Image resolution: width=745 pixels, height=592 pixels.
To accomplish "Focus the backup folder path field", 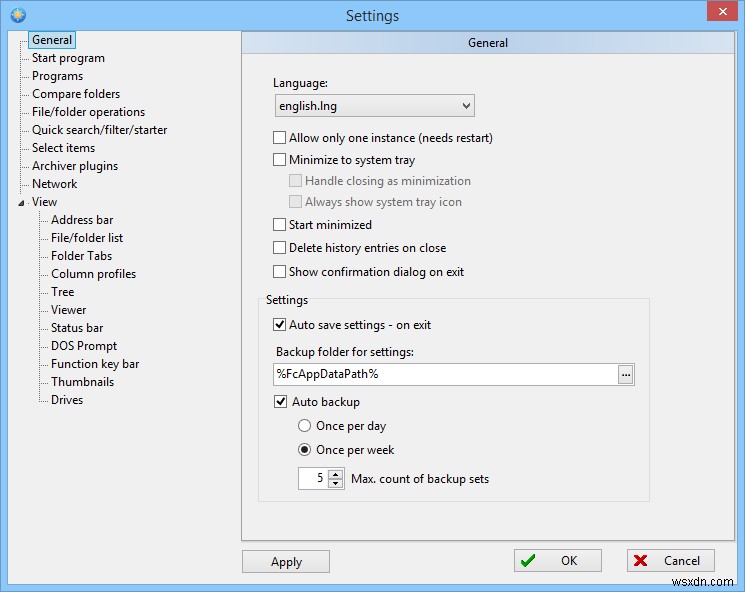I will [446, 374].
